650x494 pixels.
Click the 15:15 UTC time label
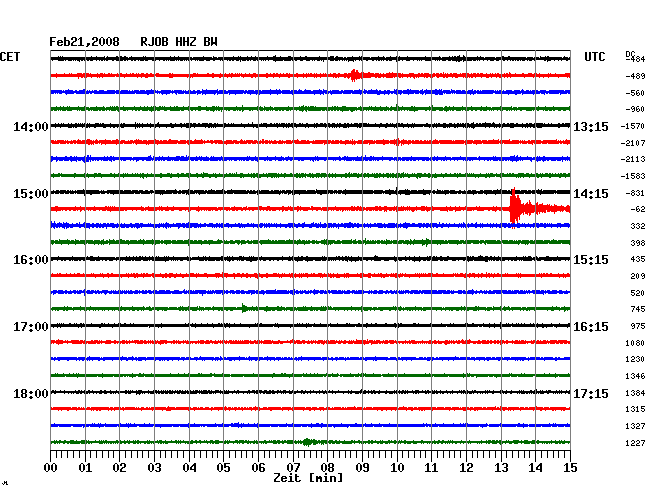pos(591,260)
